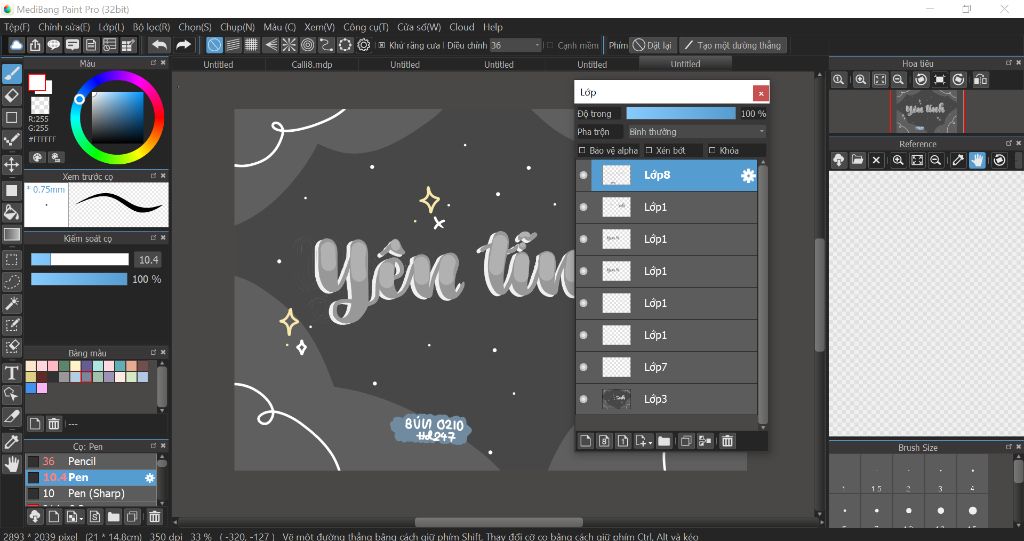Viewport: 1024px width, 541px height.
Task: Click the Redo arrow
Action: click(x=184, y=45)
